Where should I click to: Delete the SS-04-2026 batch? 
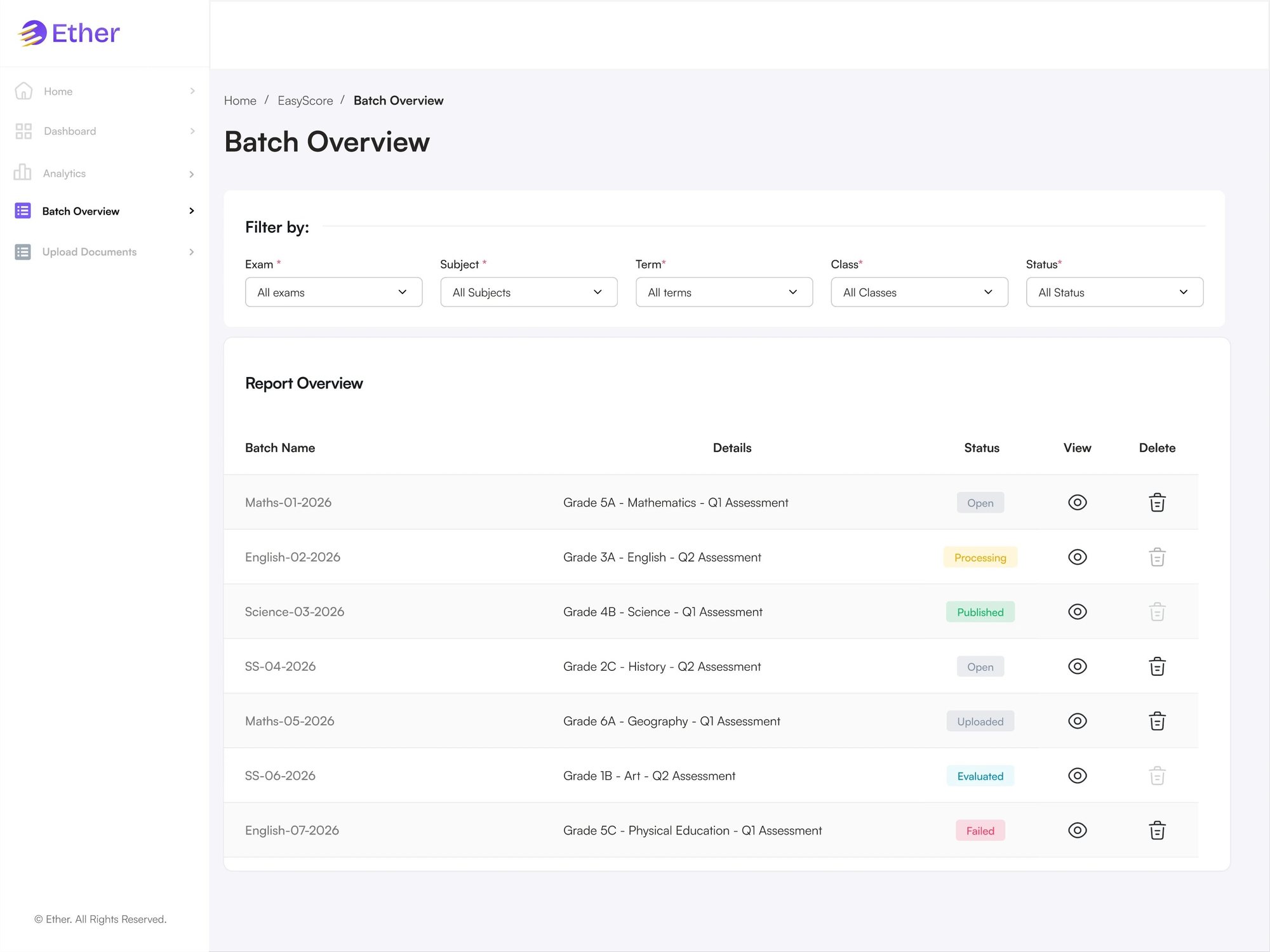pos(1157,666)
